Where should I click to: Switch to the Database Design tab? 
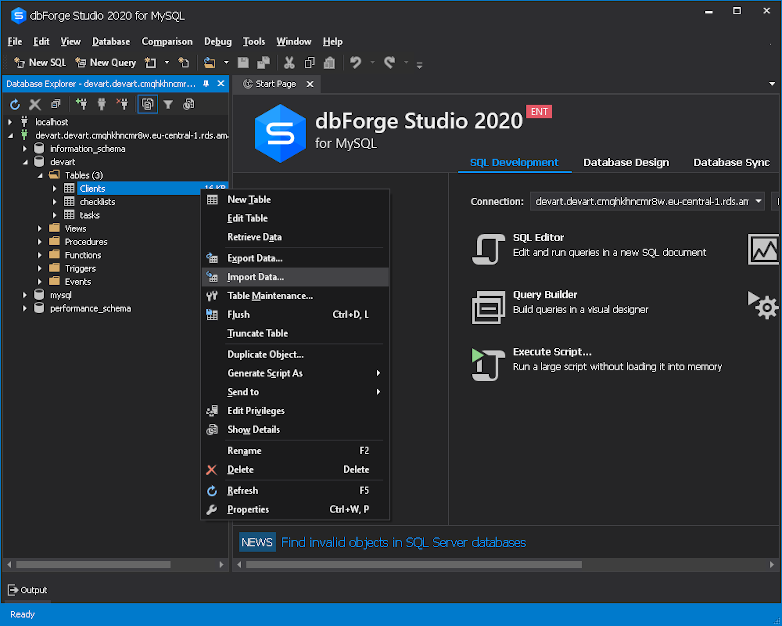point(626,163)
